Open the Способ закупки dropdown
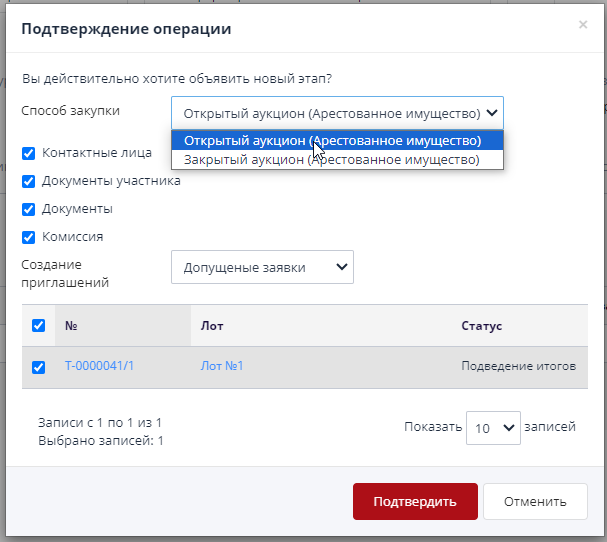607x542 pixels. coord(337,113)
